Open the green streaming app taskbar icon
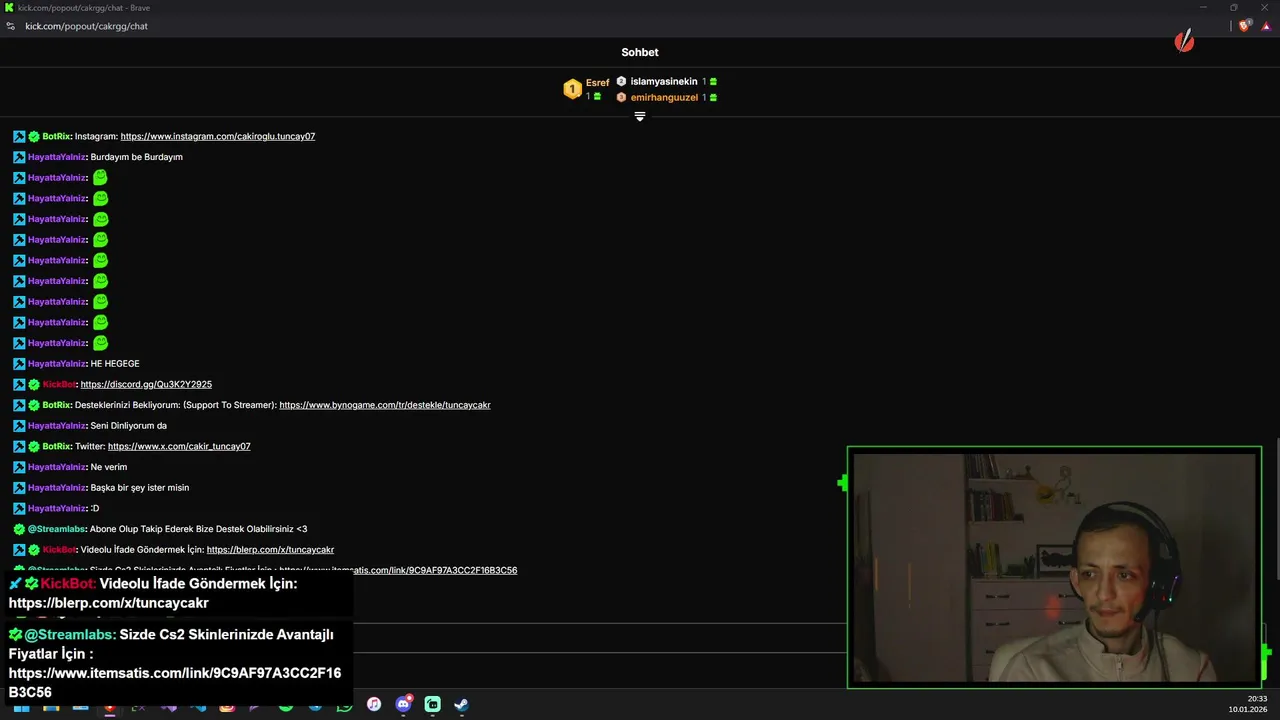The height and width of the screenshot is (720, 1280). coord(432,704)
